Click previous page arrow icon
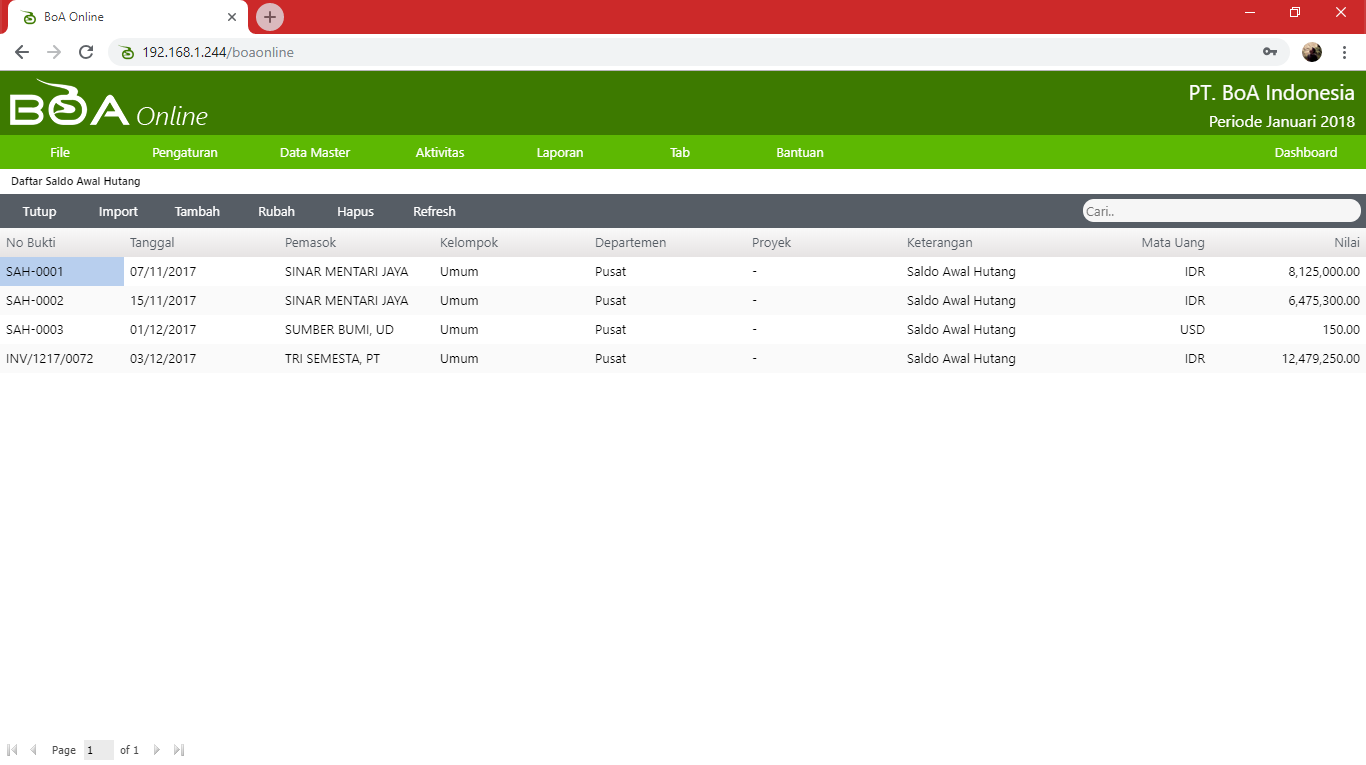Screen dimensions: 1366x765 coord(33,750)
